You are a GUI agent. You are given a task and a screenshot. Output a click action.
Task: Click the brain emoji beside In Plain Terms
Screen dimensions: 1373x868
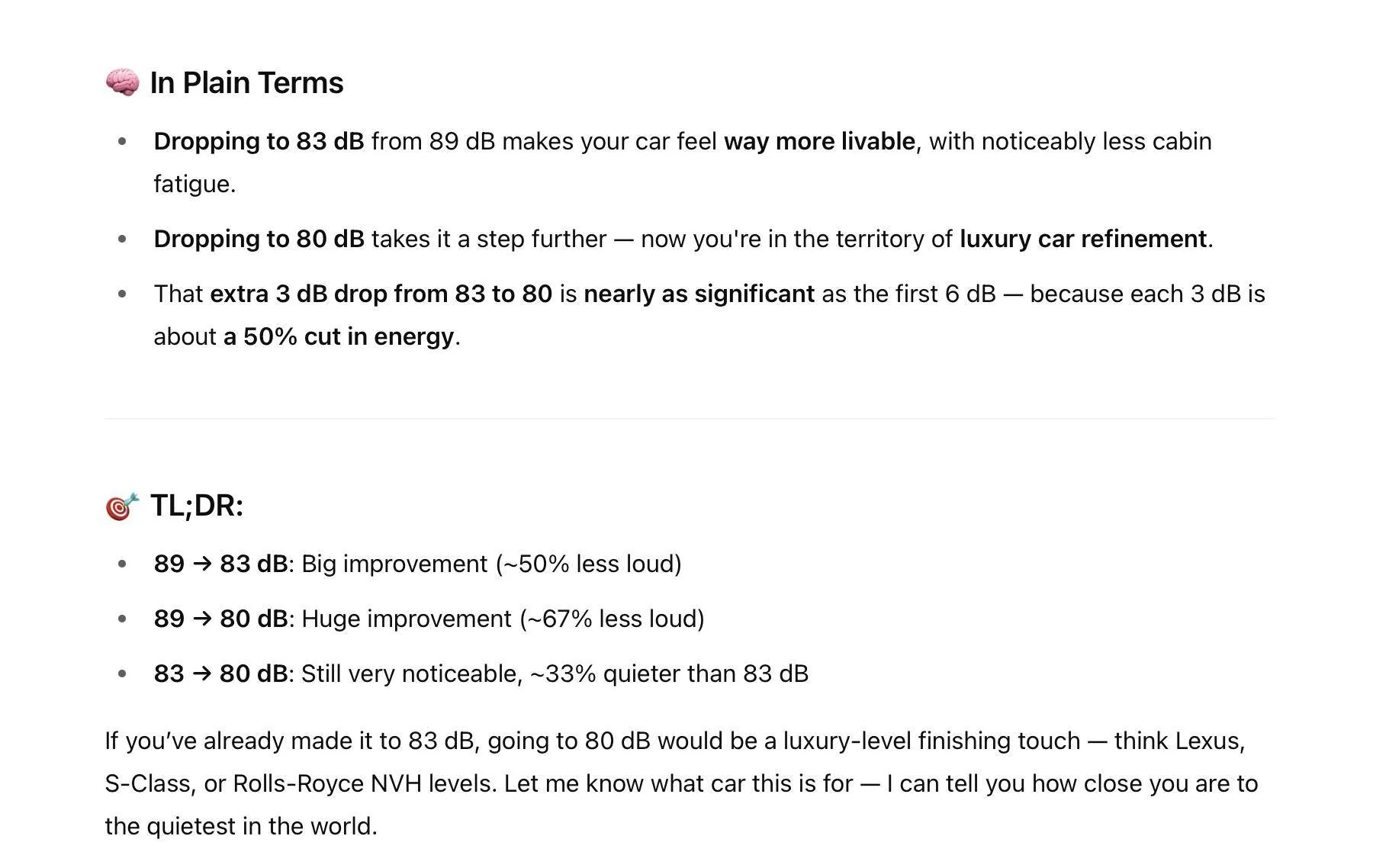[x=122, y=82]
